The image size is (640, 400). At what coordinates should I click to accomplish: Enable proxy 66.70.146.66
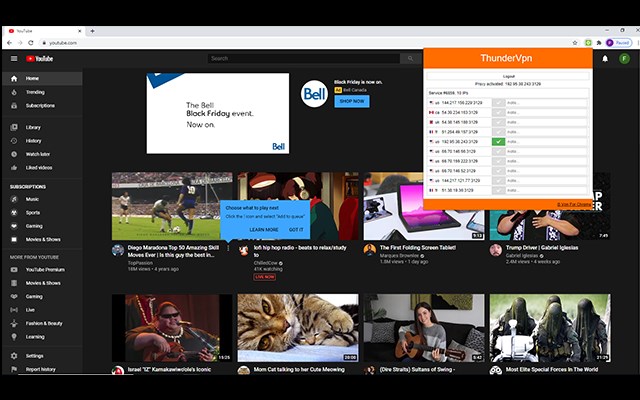(498, 151)
